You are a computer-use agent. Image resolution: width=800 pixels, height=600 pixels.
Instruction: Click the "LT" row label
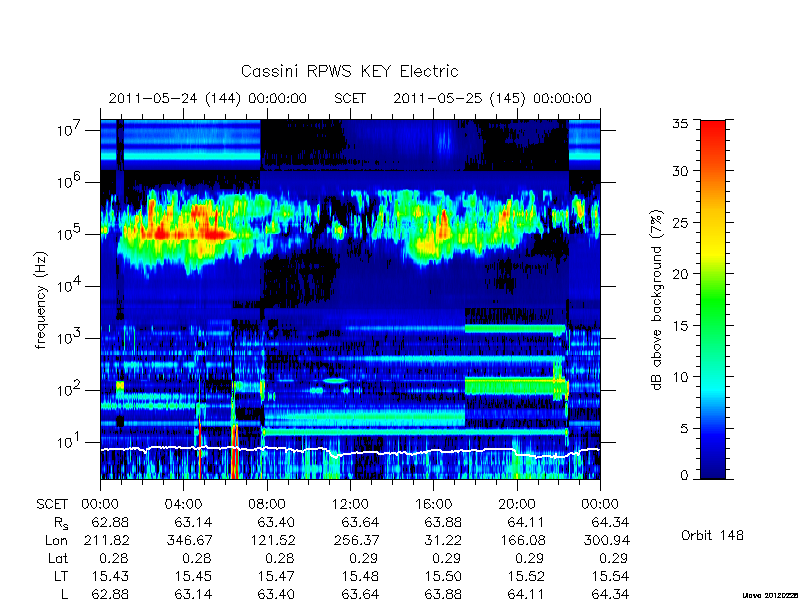point(61,576)
